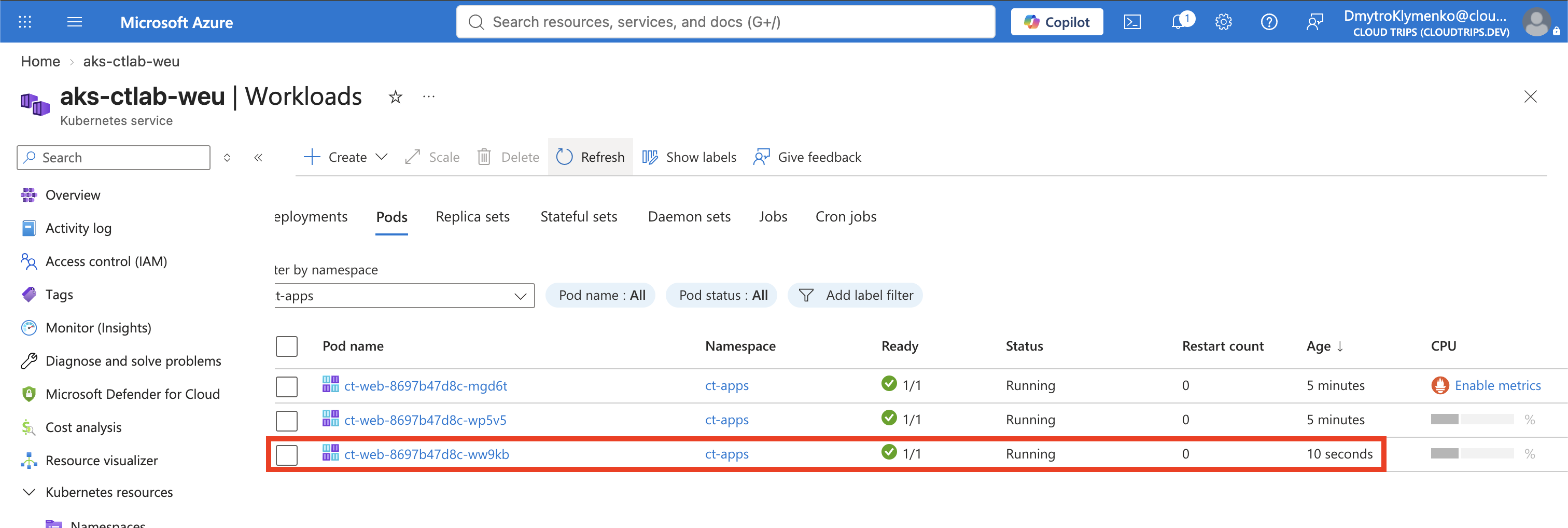Click the account avatar picture
Screen dimensions: 1568x528
1537,22
